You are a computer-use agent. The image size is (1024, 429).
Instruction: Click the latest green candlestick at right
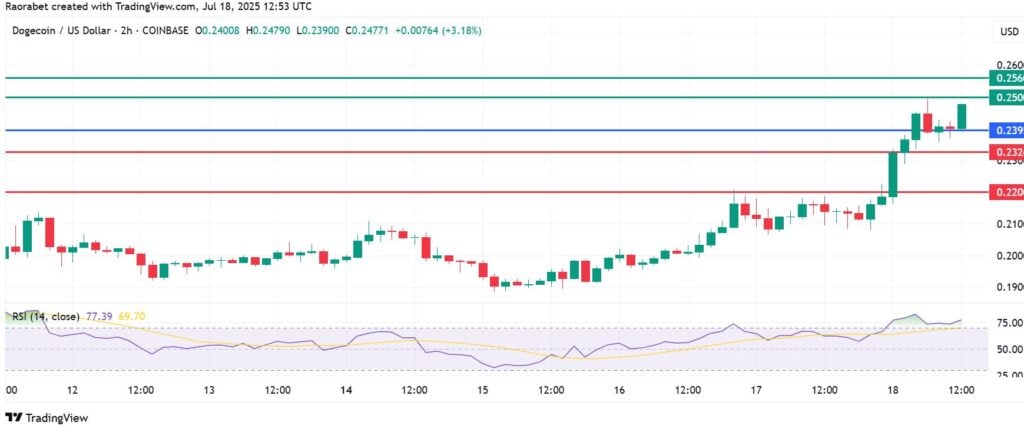(962, 116)
